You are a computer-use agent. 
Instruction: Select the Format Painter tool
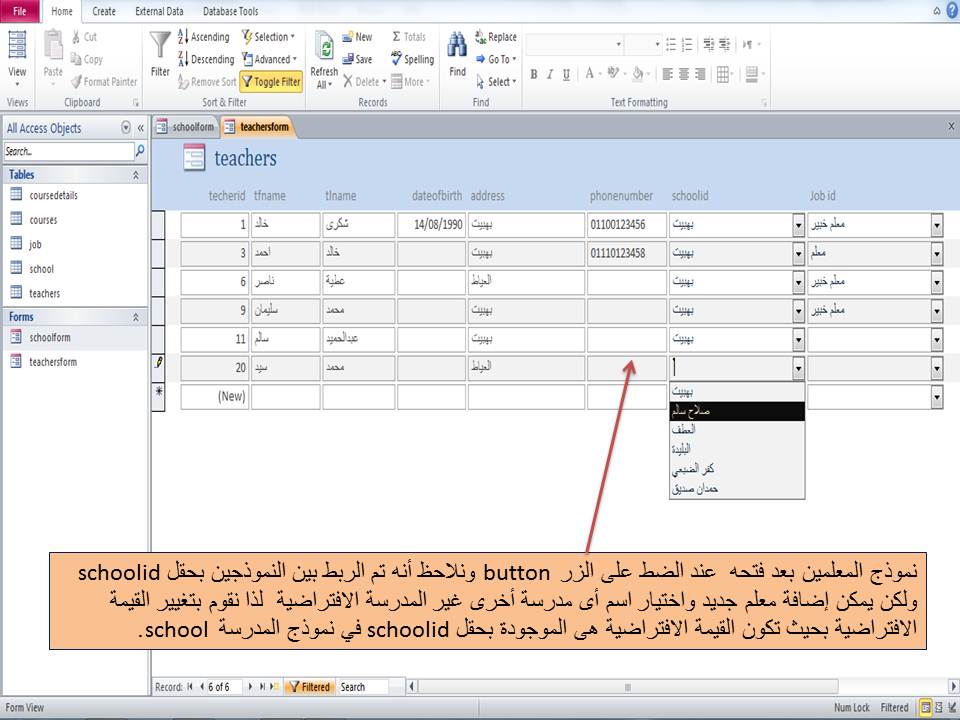coord(104,81)
